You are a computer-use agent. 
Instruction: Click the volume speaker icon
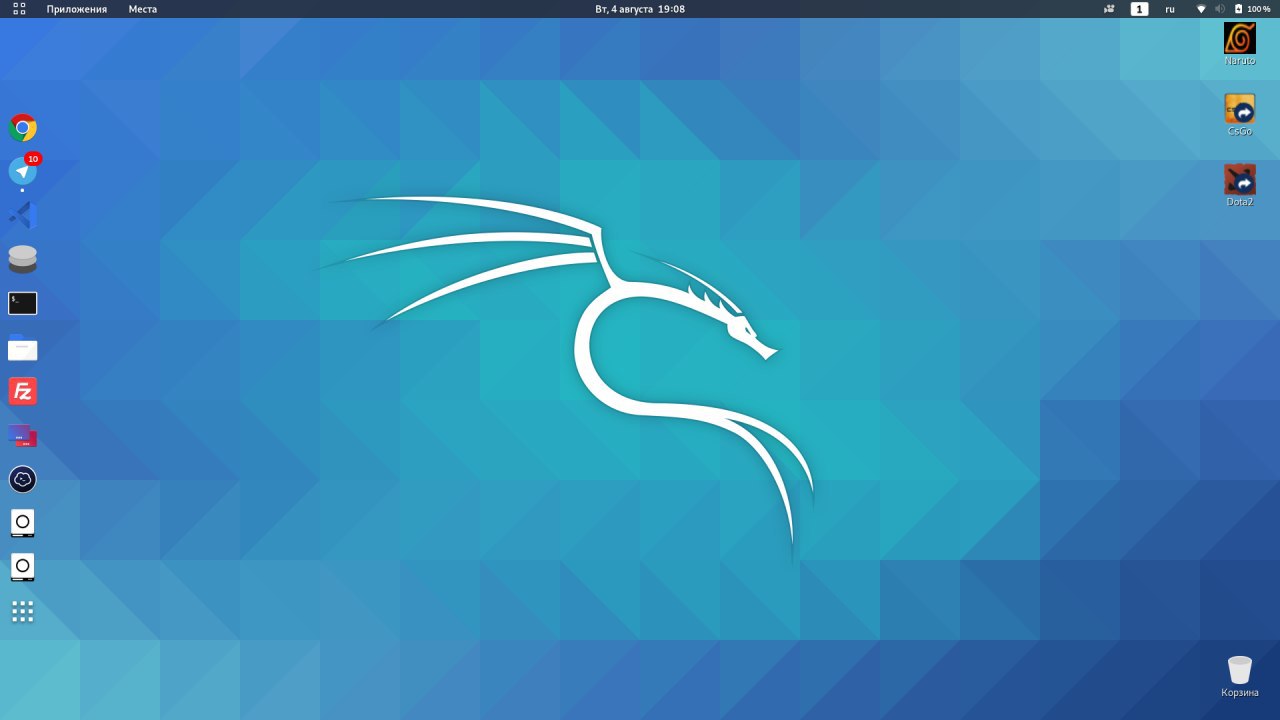tap(1220, 9)
